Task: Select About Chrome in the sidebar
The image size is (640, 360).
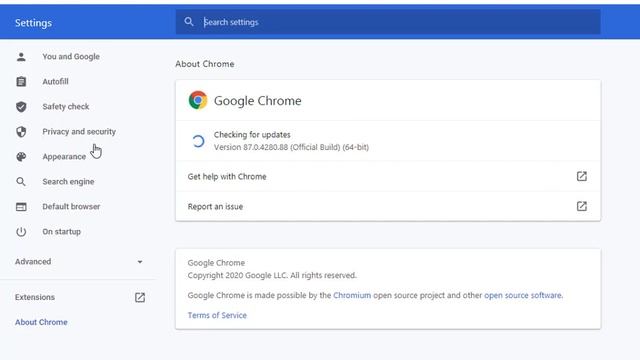Action: [x=41, y=322]
